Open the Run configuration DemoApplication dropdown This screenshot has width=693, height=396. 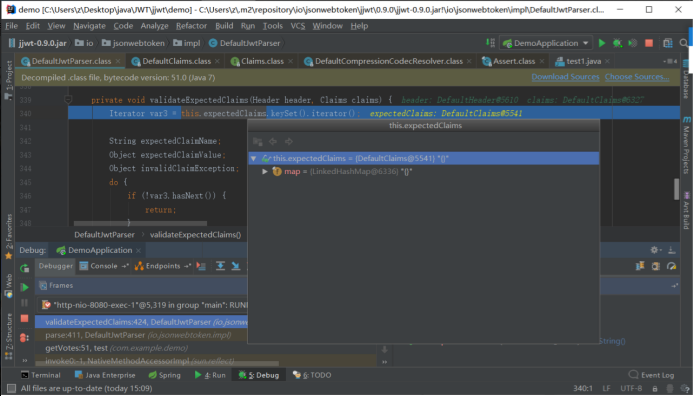pos(546,43)
